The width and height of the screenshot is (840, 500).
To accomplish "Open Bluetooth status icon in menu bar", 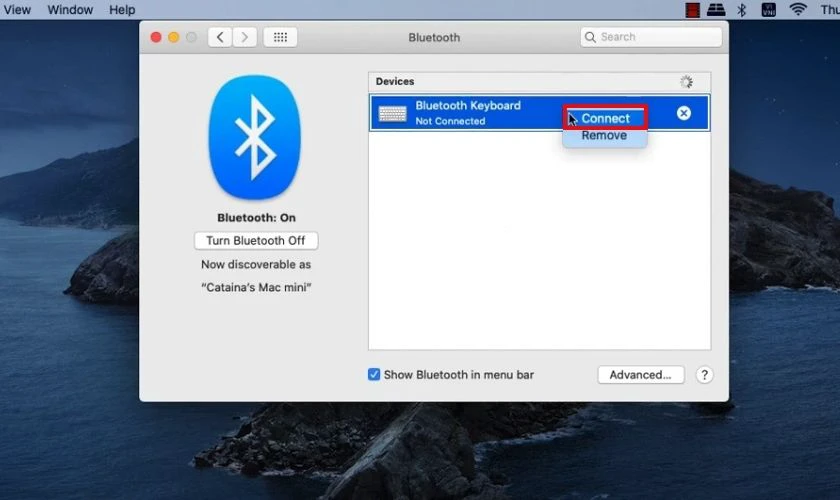I will coord(741,10).
